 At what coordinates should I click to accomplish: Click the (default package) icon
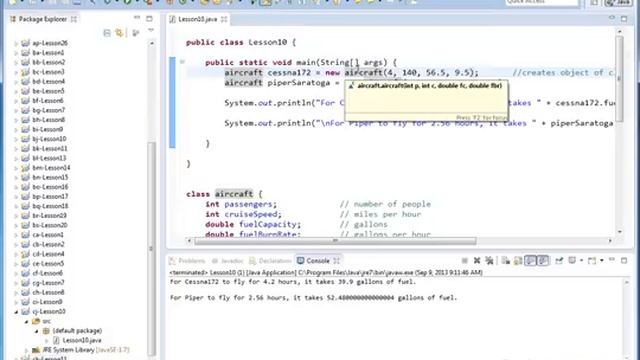coord(46,331)
